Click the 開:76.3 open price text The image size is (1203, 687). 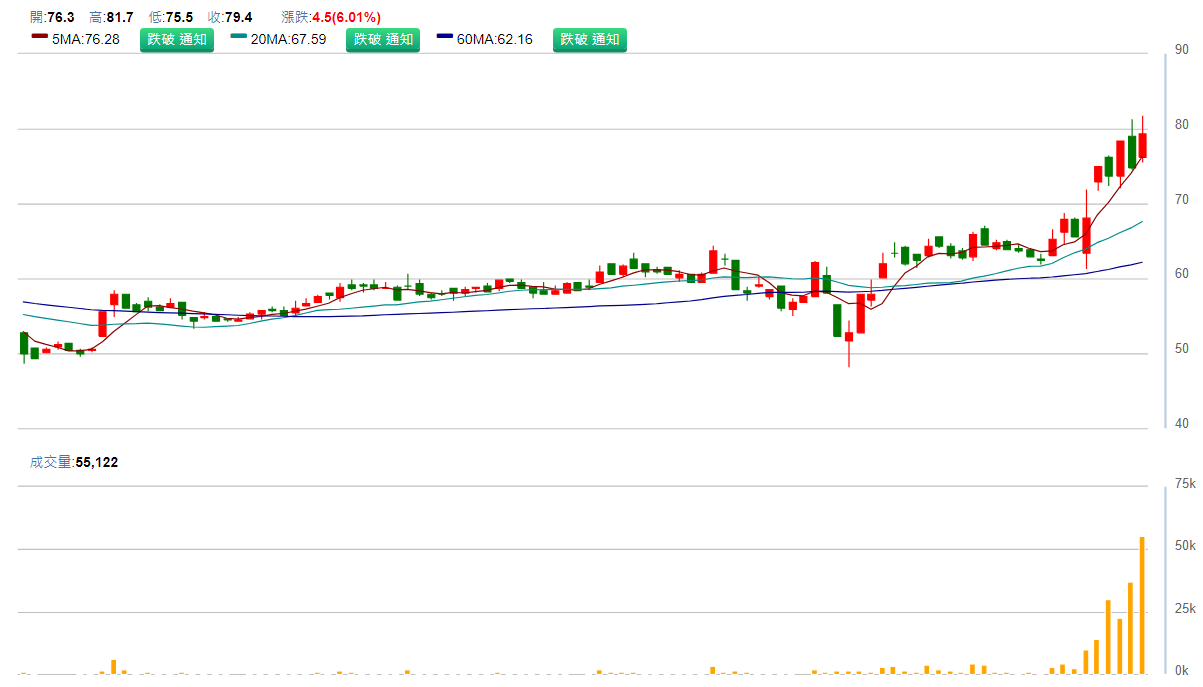[53, 17]
